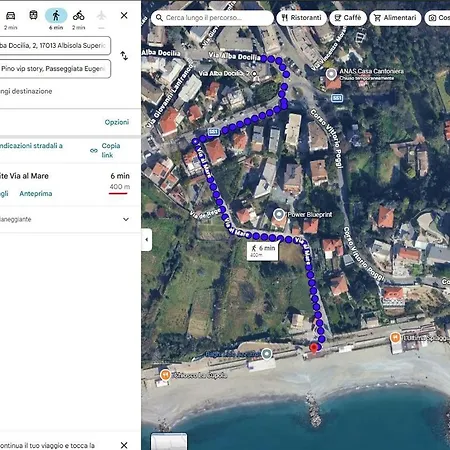Screen dimensions: 450x450
Task: Collapse the side panel with arrow tab
Action: tap(147, 239)
